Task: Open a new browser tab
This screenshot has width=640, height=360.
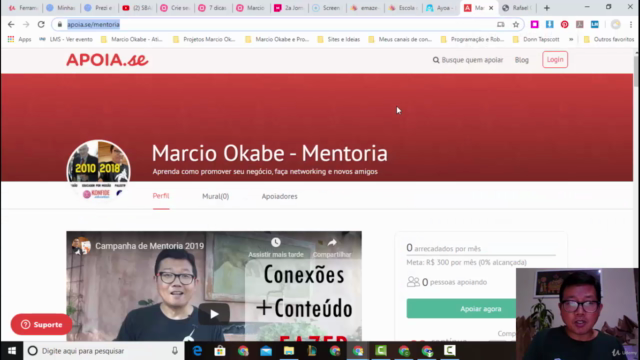Action: click(x=547, y=8)
